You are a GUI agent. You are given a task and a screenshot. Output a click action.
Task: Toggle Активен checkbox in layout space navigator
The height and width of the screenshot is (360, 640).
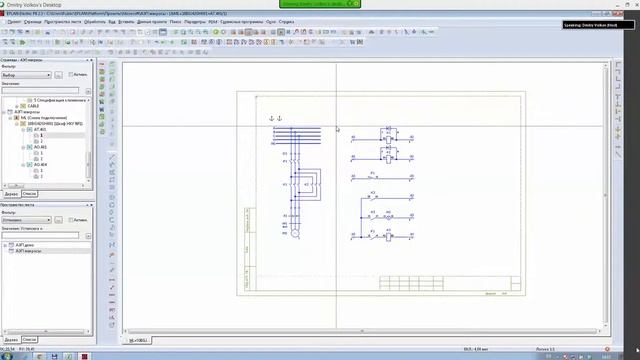click(x=71, y=220)
